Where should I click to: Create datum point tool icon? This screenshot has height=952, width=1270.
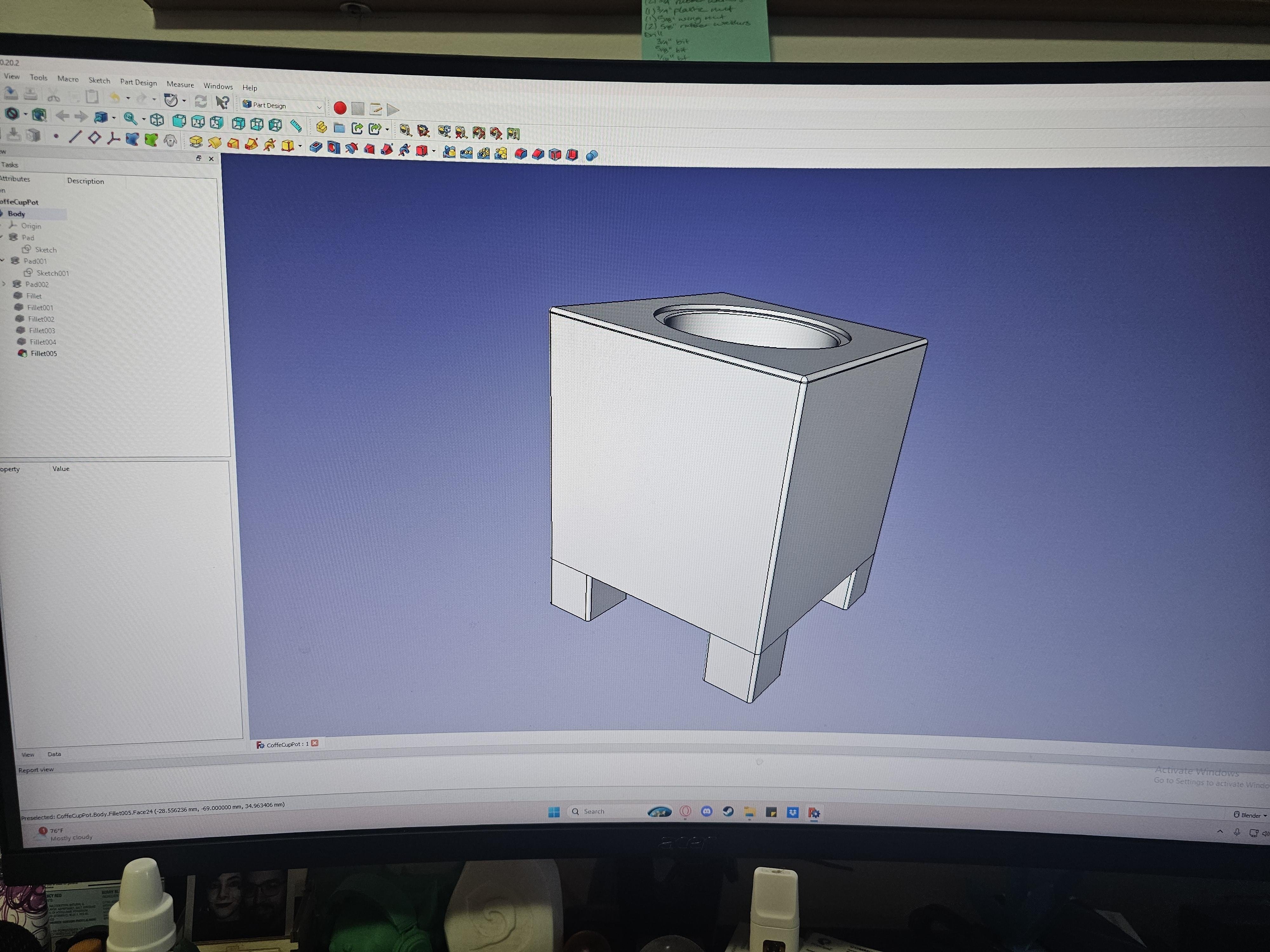(56, 136)
